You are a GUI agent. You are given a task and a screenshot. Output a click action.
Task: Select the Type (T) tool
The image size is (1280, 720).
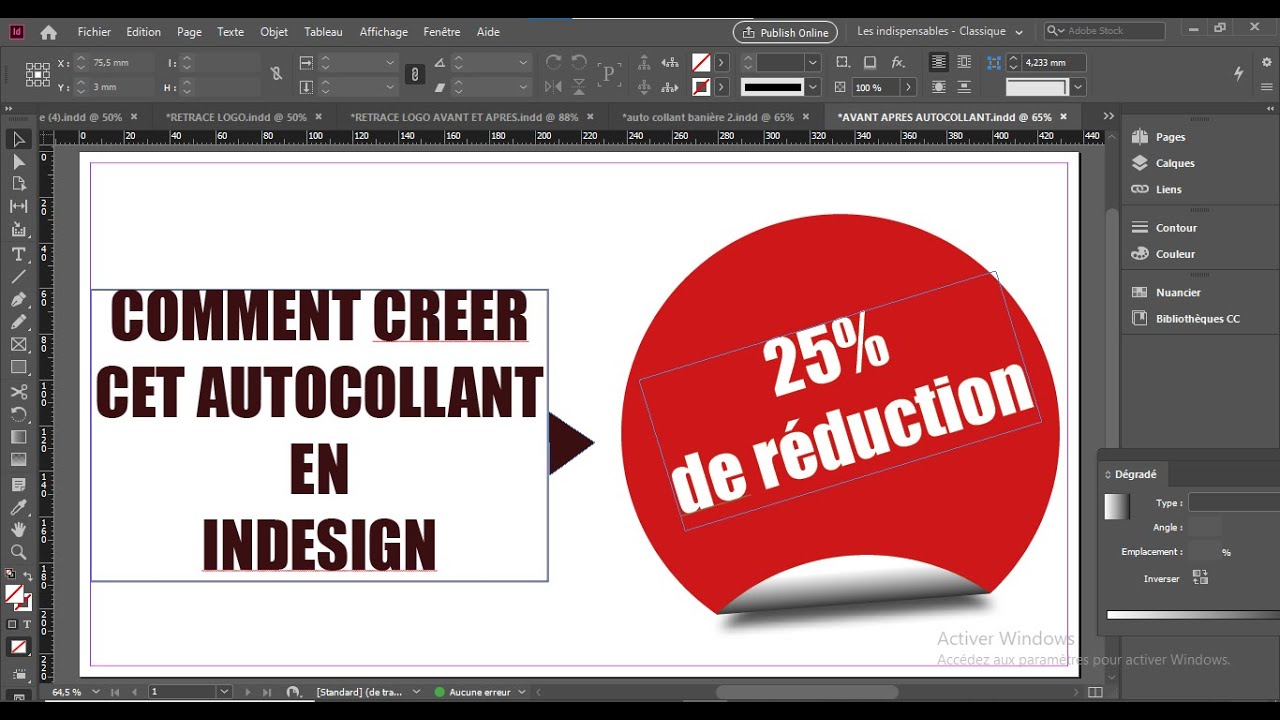[18, 254]
